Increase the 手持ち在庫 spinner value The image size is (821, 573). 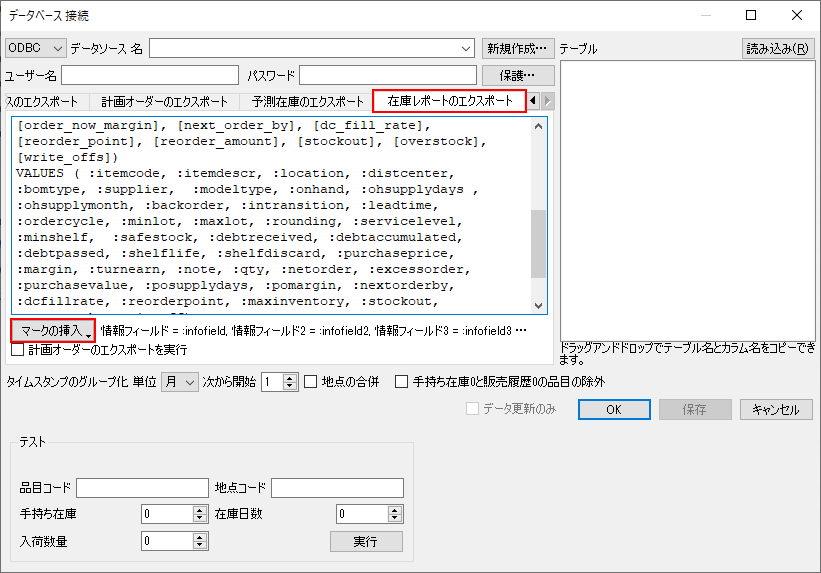199,510
